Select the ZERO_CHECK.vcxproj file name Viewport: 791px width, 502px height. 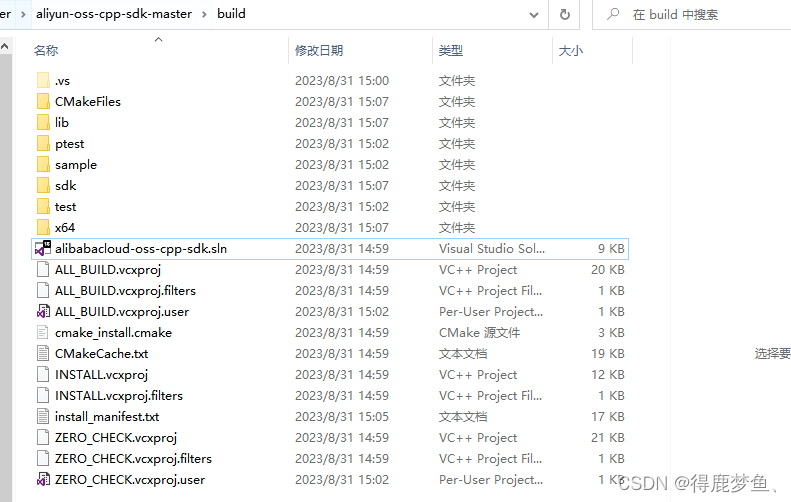click(116, 438)
